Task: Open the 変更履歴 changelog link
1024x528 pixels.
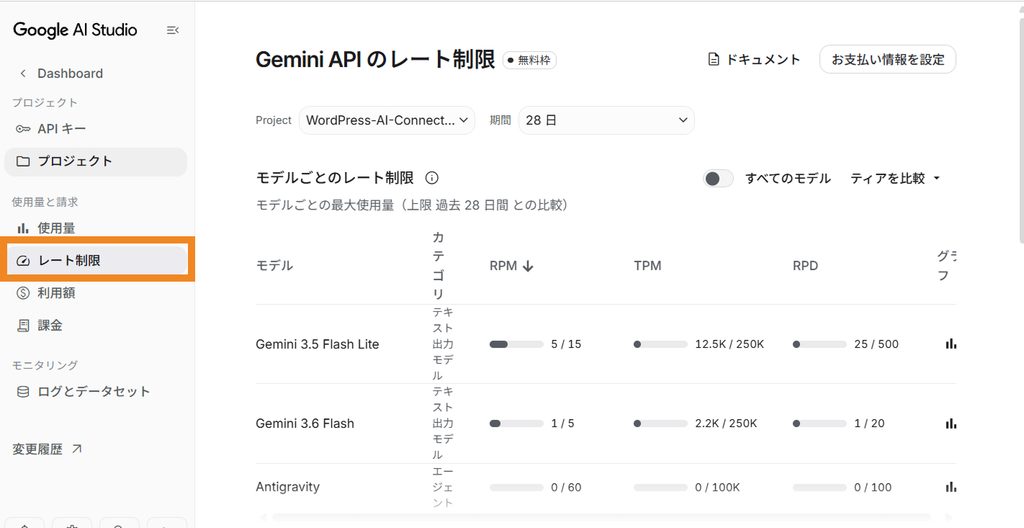Action: tap(47, 449)
